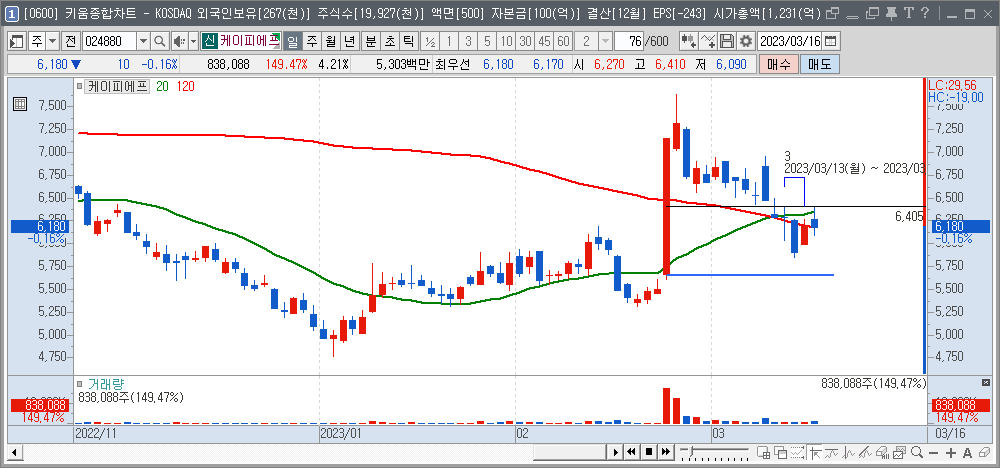The height and width of the screenshot is (468, 1000).
Task: Zoom out with the minus icon
Action: click(x=934, y=453)
